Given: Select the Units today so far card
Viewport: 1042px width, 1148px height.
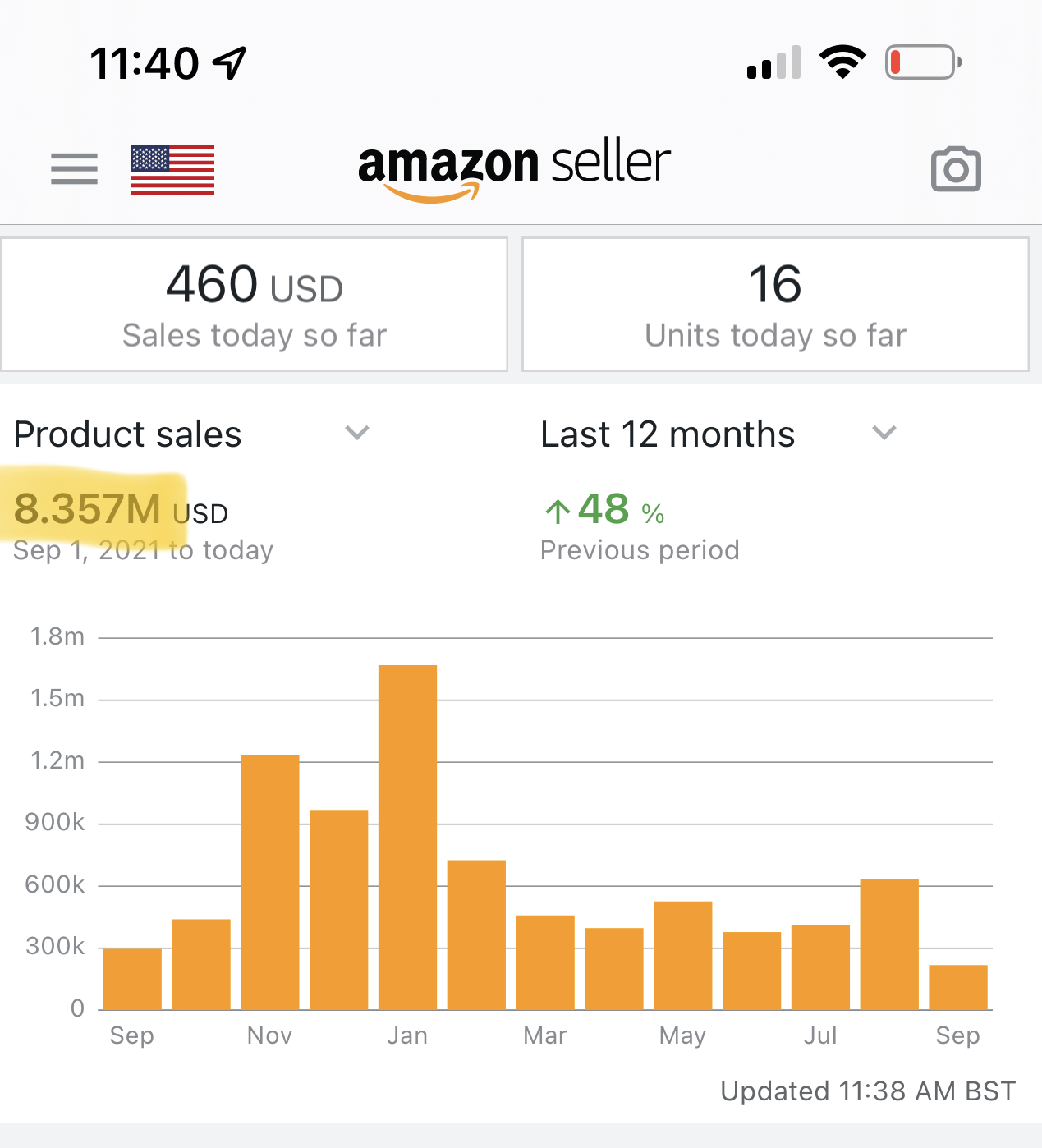Looking at the screenshot, I should coord(775,304).
